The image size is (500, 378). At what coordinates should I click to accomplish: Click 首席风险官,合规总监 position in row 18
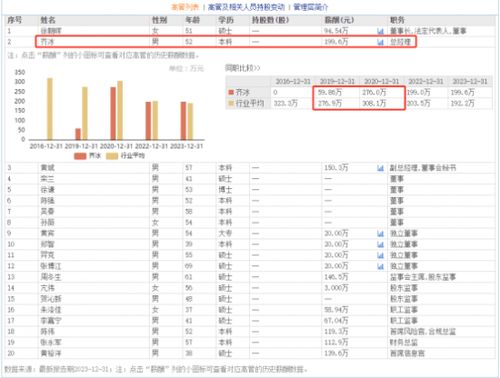pyautogui.click(x=423, y=332)
